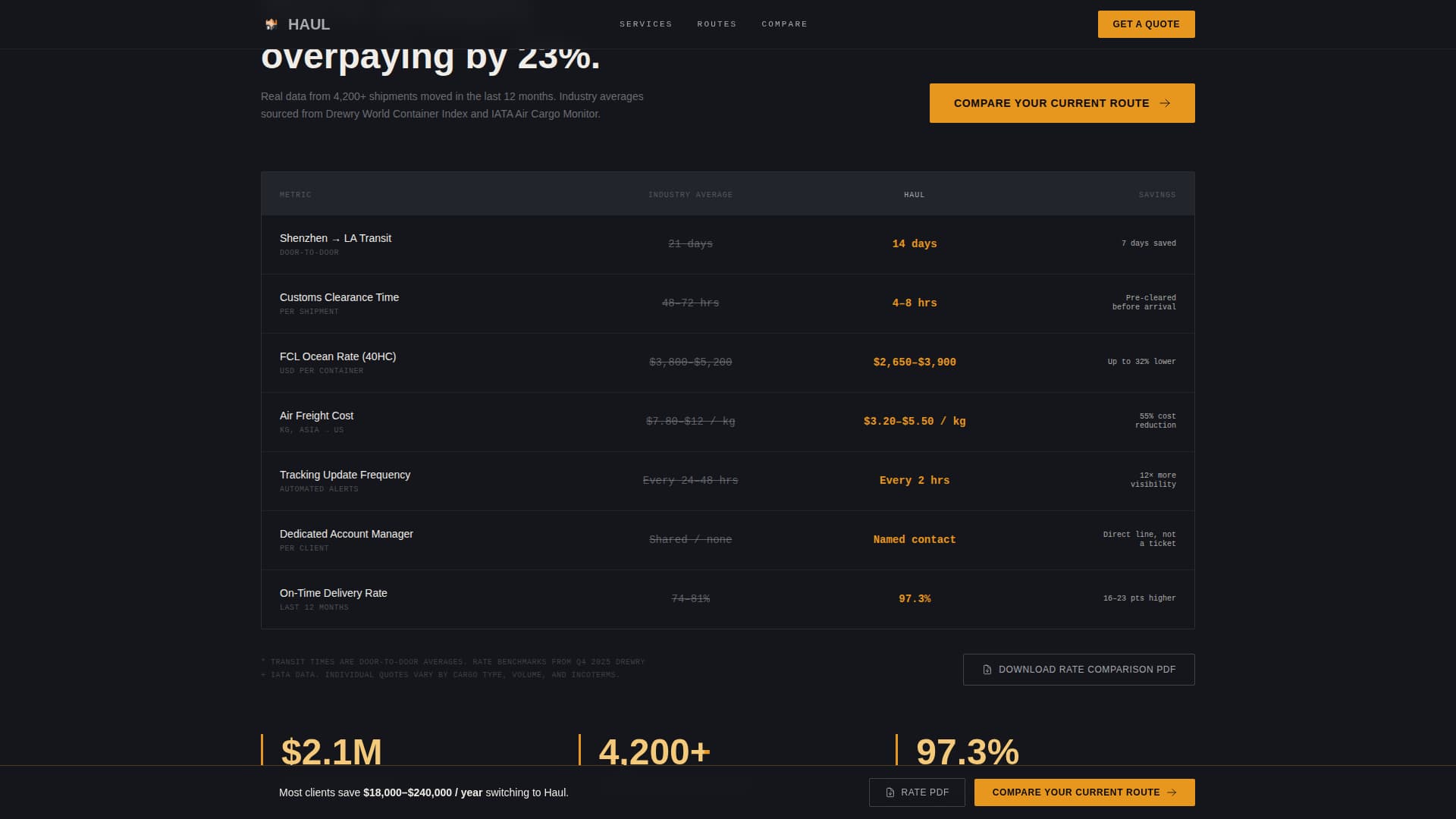
Task: Click the transit times footnote below the table
Action: click(x=453, y=668)
